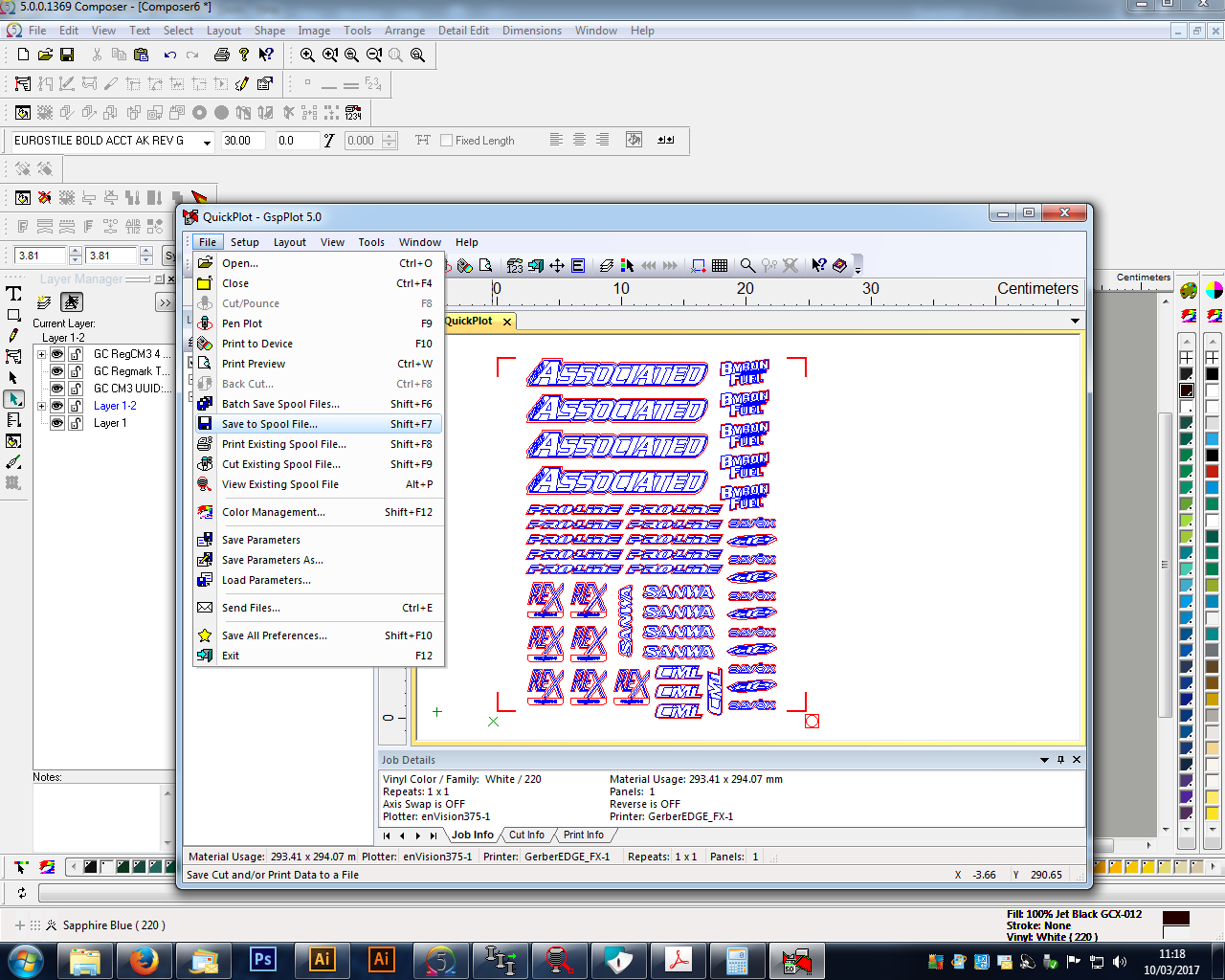Select the Pencil drawing tool
This screenshot has height=980, width=1225.
pos(13,336)
